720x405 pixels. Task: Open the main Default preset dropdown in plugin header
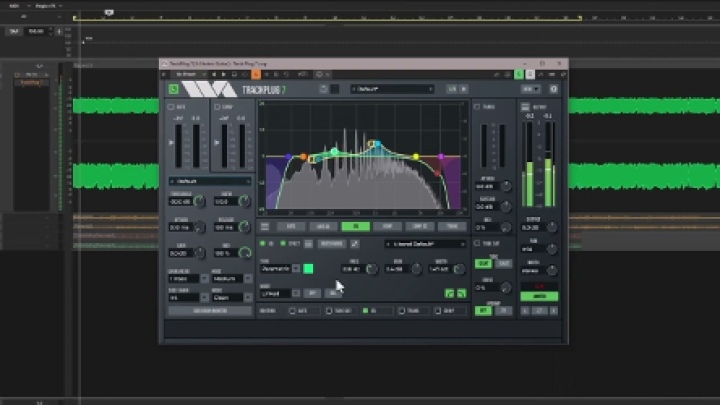392,89
